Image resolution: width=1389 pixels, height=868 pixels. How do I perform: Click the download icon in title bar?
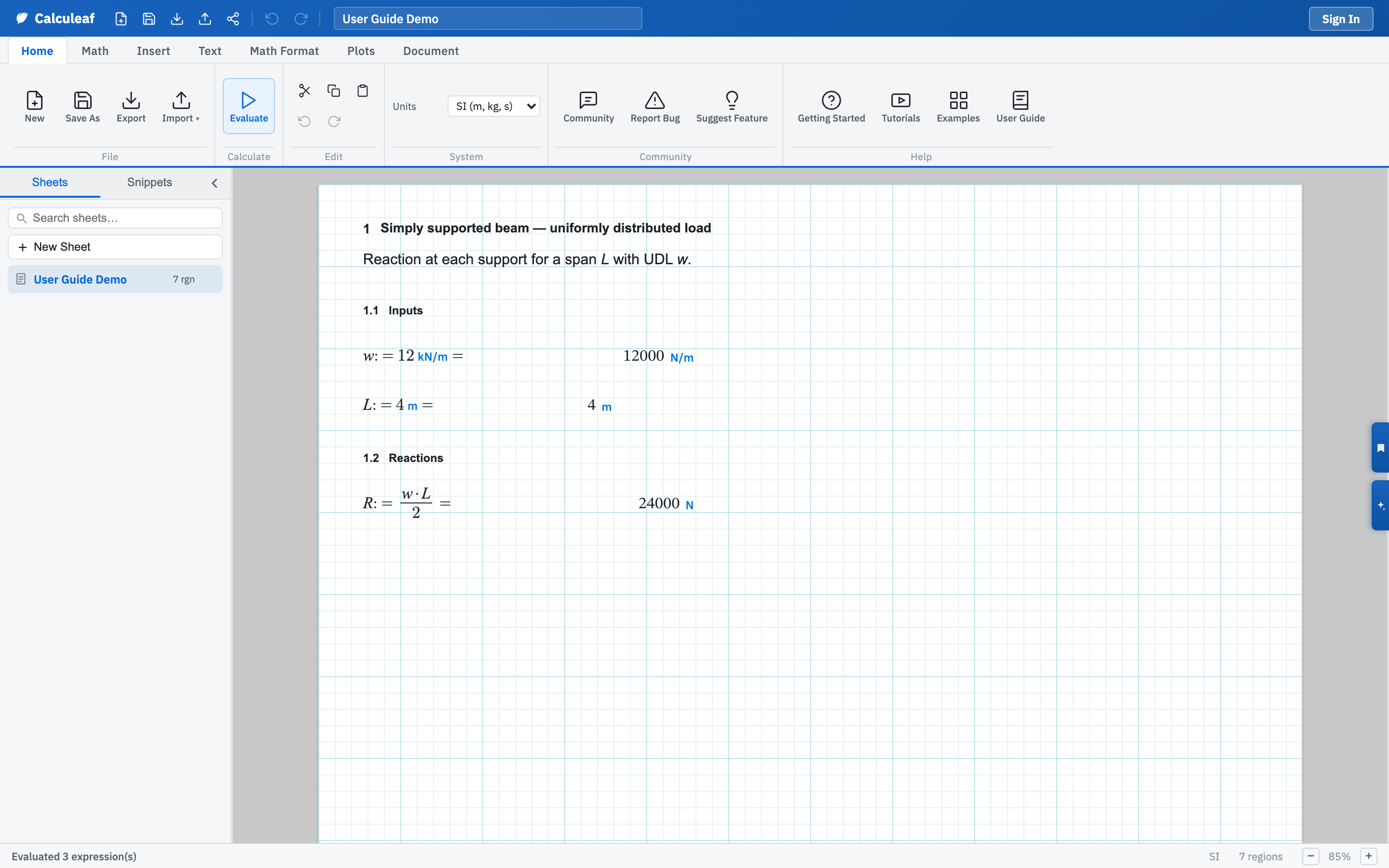(177, 19)
